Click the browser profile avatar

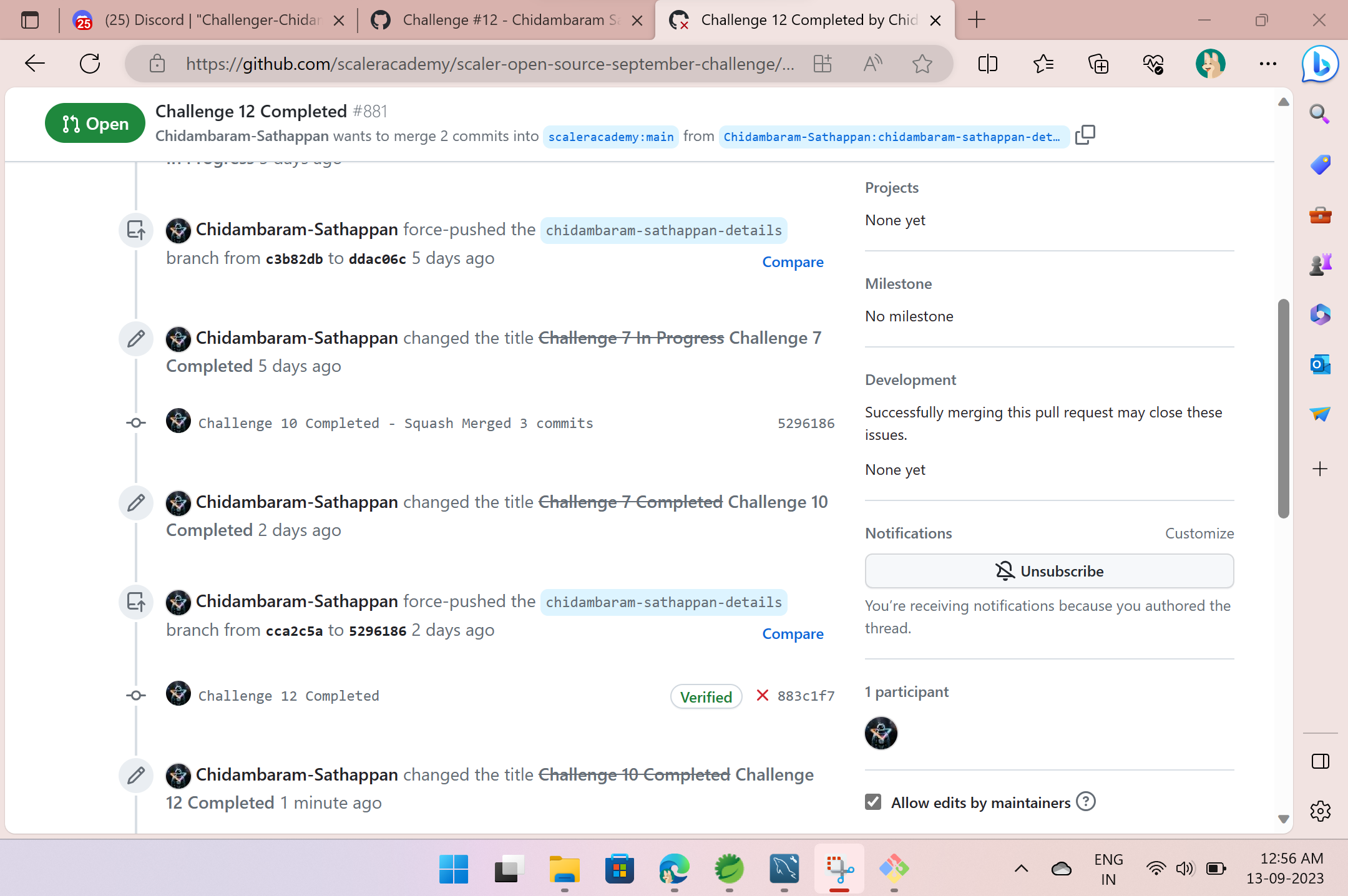coord(1211,63)
